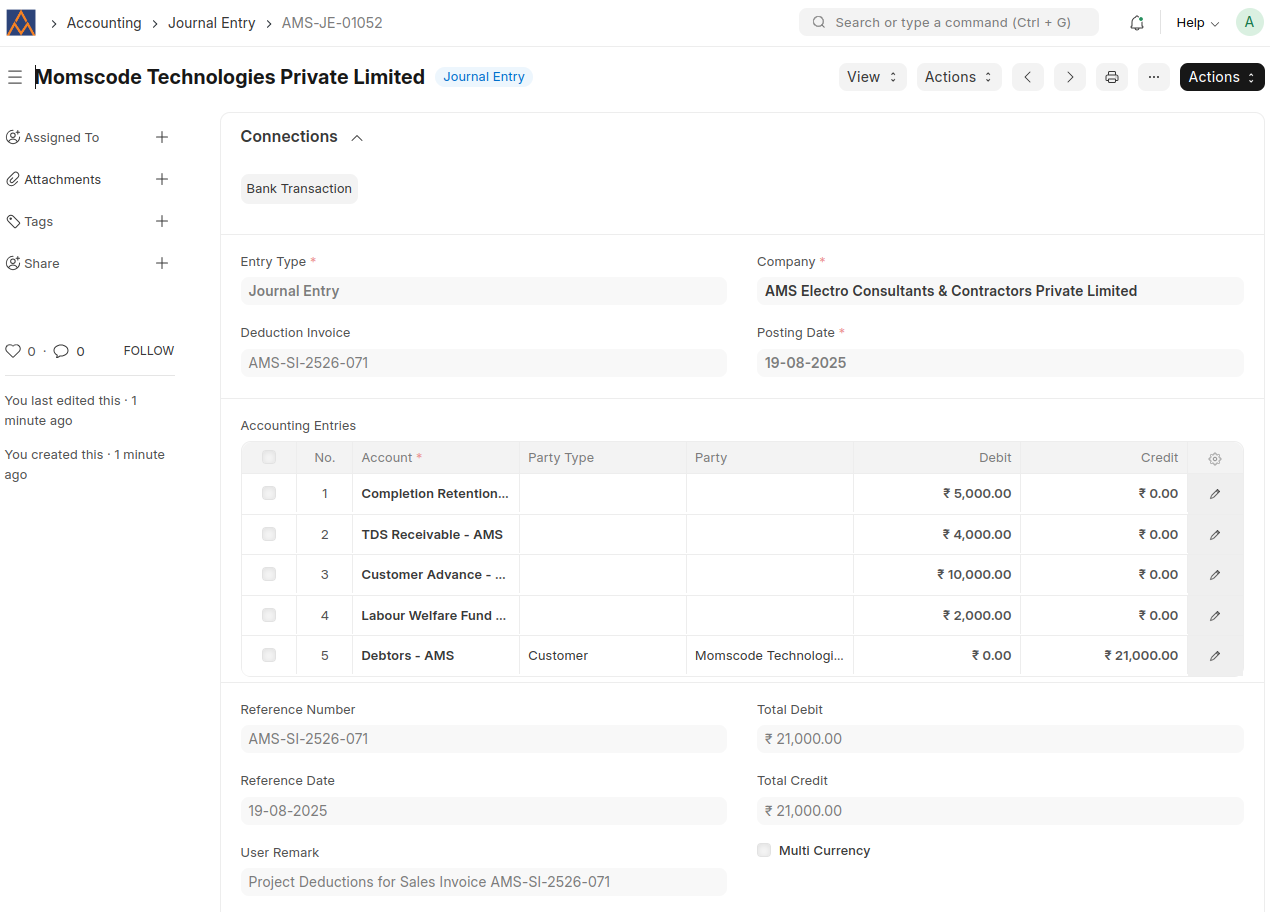1270x912 pixels.
Task: Navigate to Accounting breadcrumb
Action: (x=104, y=23)
